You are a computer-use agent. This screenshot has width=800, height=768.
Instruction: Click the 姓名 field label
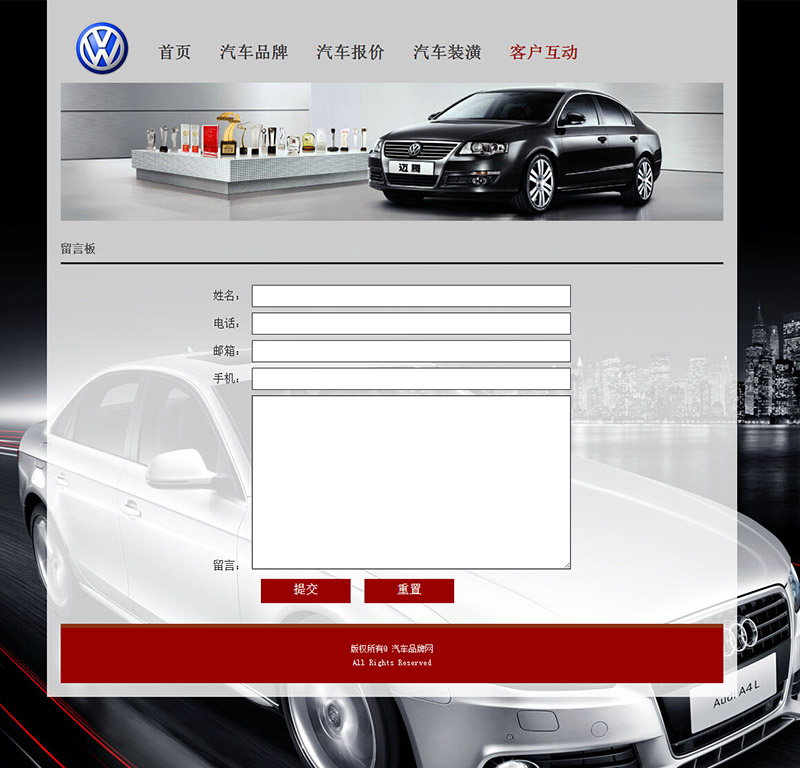coord(226,296)
